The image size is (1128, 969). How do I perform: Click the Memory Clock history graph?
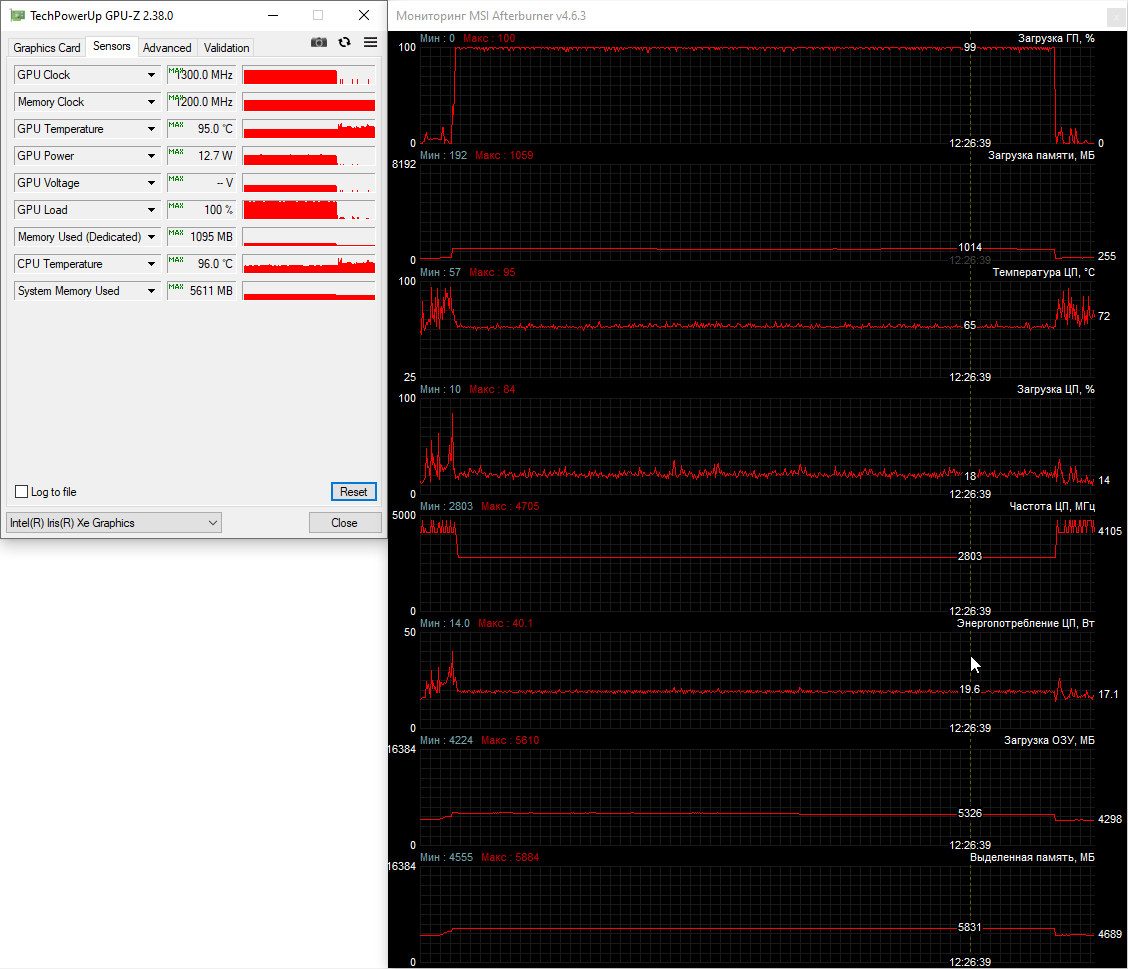point(309,102)
